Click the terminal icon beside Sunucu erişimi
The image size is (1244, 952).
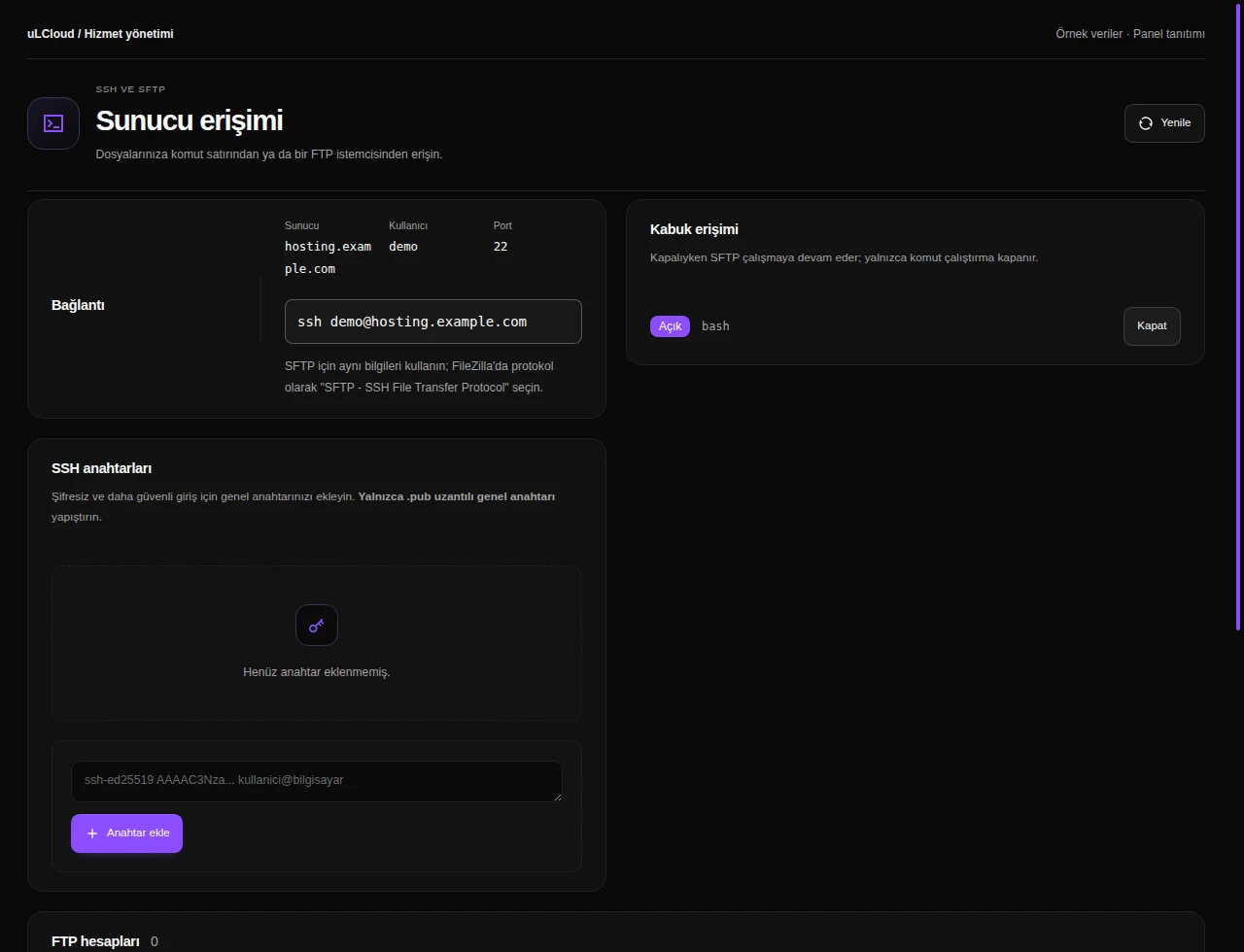tap(53, 123)
